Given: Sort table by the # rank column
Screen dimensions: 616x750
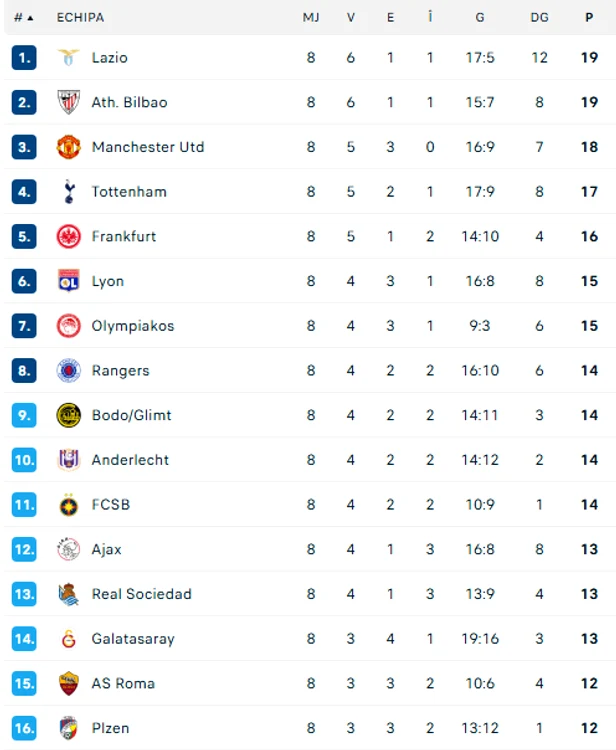Looking at the screenshot, I should tap(23, 18).
